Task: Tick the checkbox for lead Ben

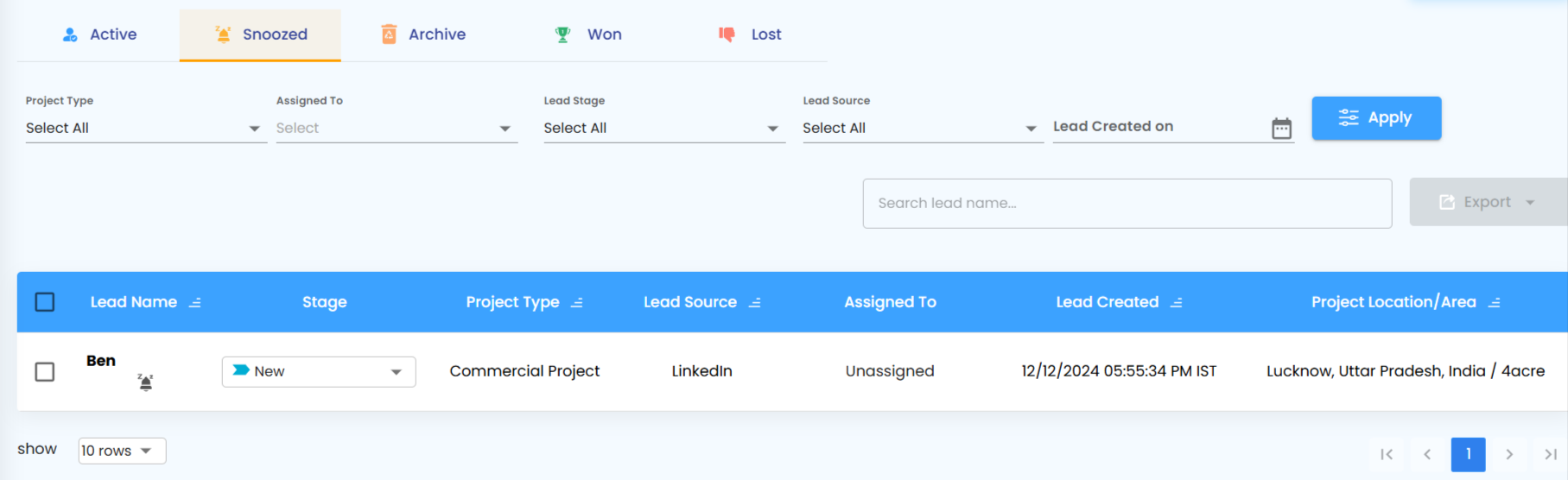Action: point(45,371)
